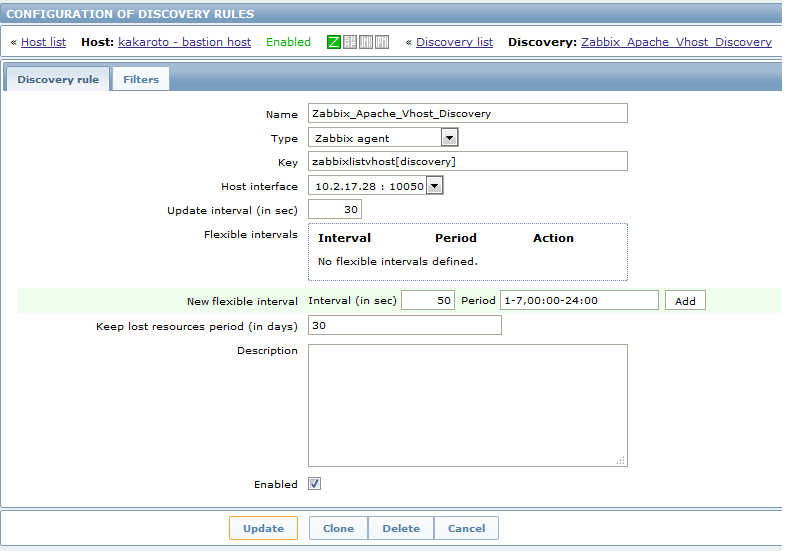
Task: Click the Configuration of Discovery Rules title
Action: pos(130,14)
